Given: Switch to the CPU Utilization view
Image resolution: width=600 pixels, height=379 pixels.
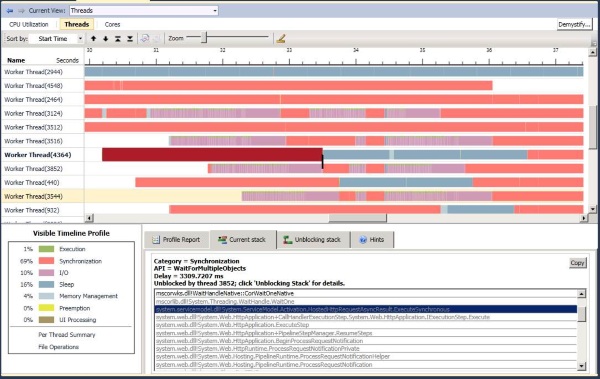Looking at the screenshot, I should tap(29, 25).
